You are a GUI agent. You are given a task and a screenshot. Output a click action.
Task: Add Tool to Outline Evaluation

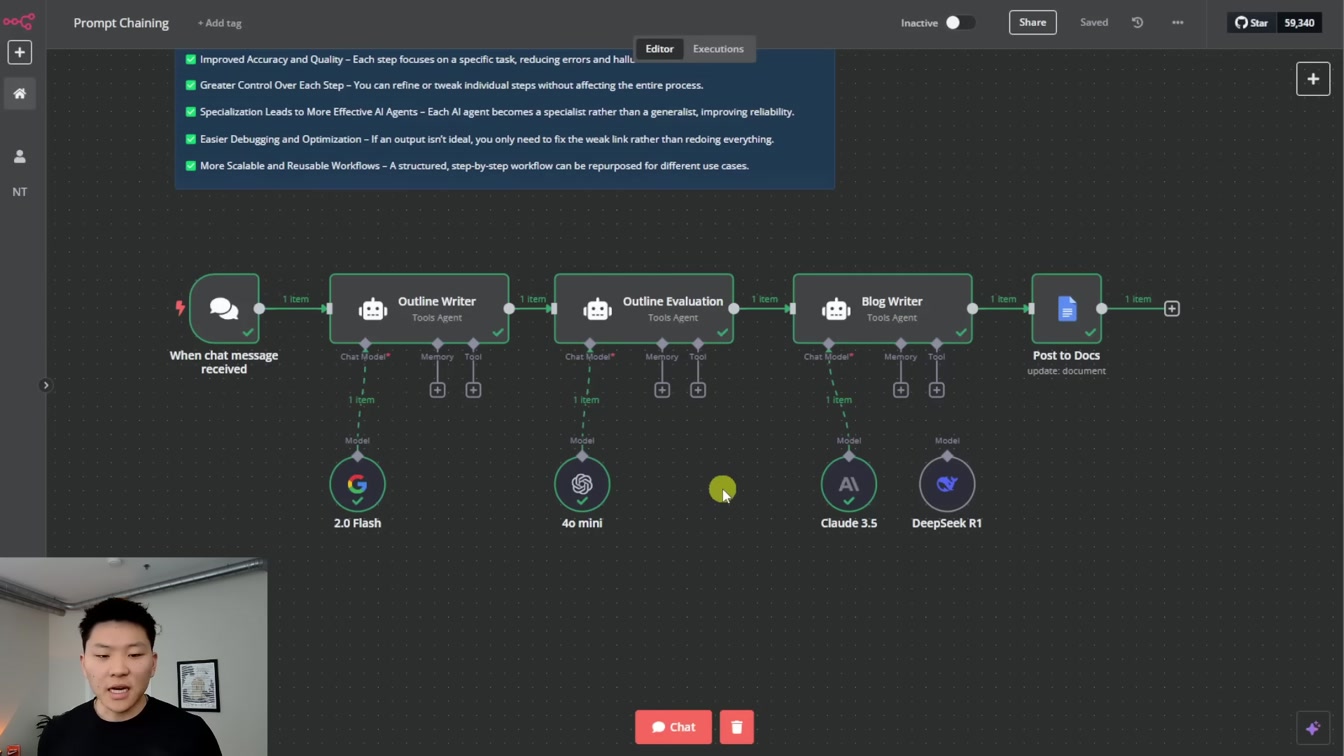[x=698, y=390]
